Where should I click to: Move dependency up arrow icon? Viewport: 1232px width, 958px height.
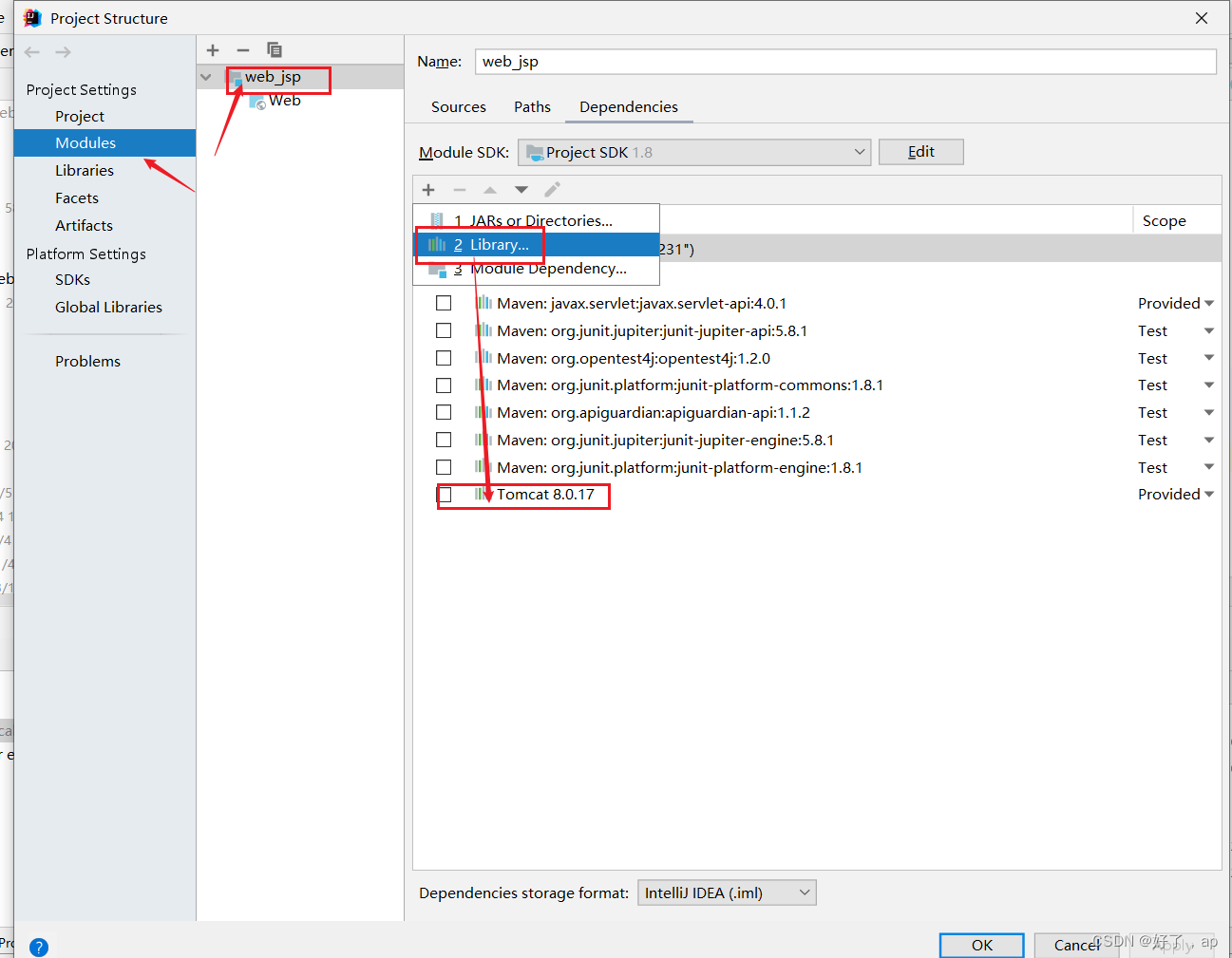[490, 190]
